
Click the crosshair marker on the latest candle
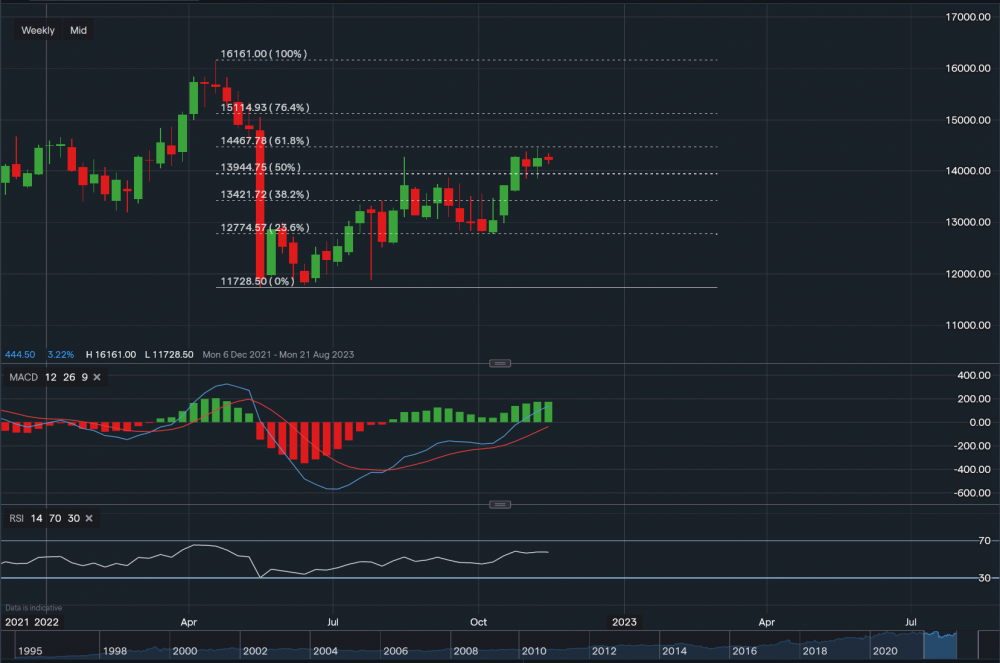tap(550, 158)
